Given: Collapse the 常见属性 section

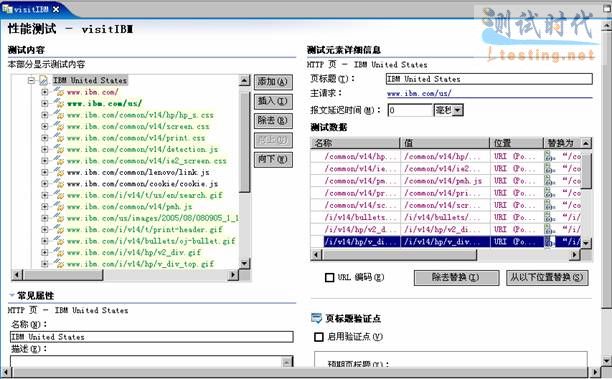Looking at the screenshot, I should [x=12, y=295].
